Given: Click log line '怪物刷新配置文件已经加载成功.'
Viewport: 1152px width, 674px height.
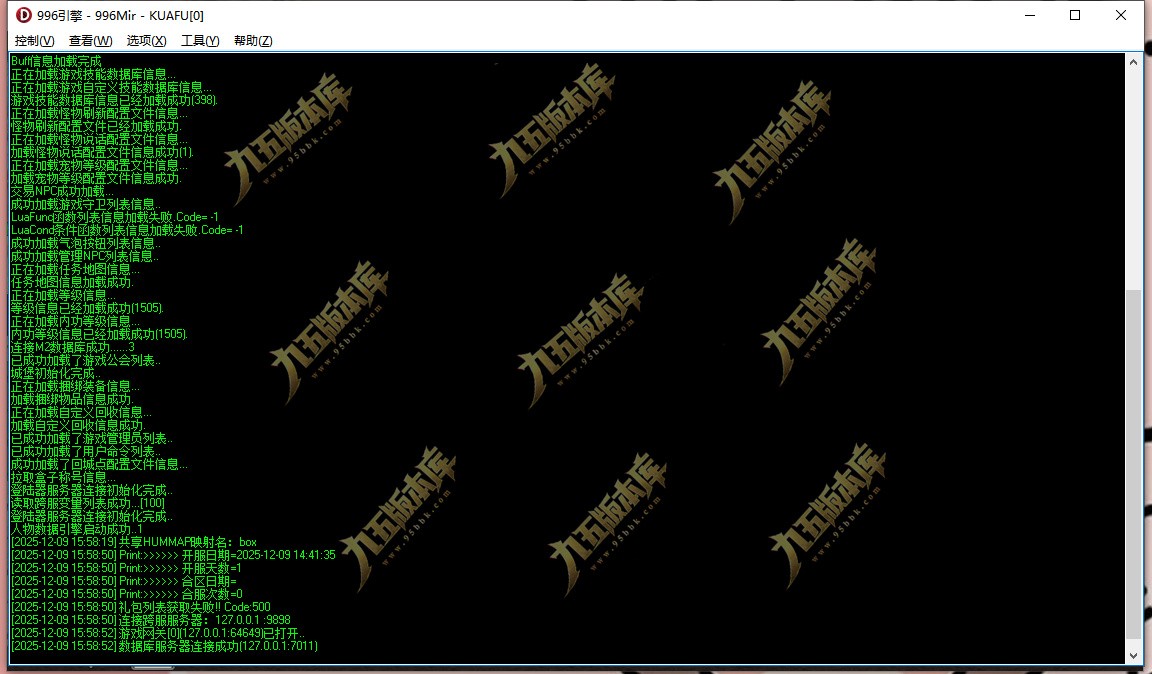Looking at the screenshot, I should pos(96,126).
